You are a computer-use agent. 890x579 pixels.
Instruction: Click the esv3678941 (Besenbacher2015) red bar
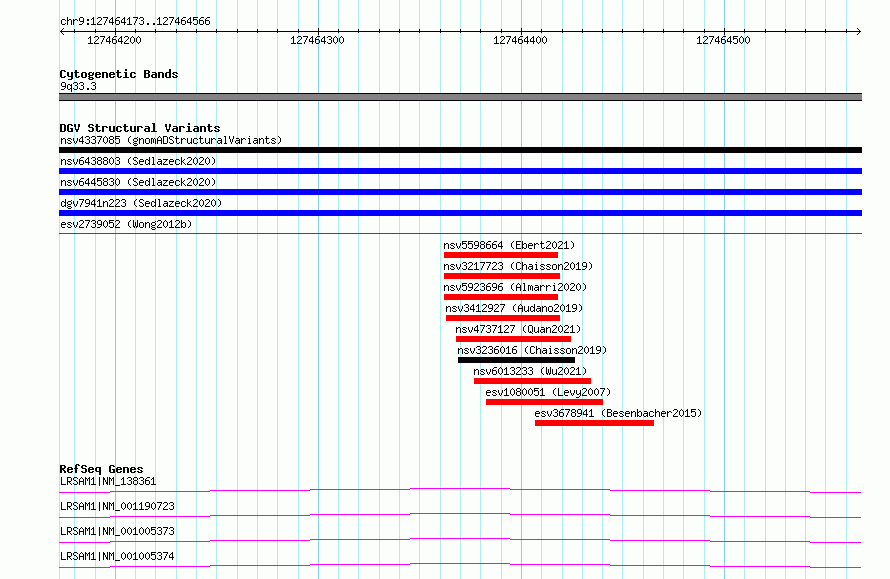point(594,423)
